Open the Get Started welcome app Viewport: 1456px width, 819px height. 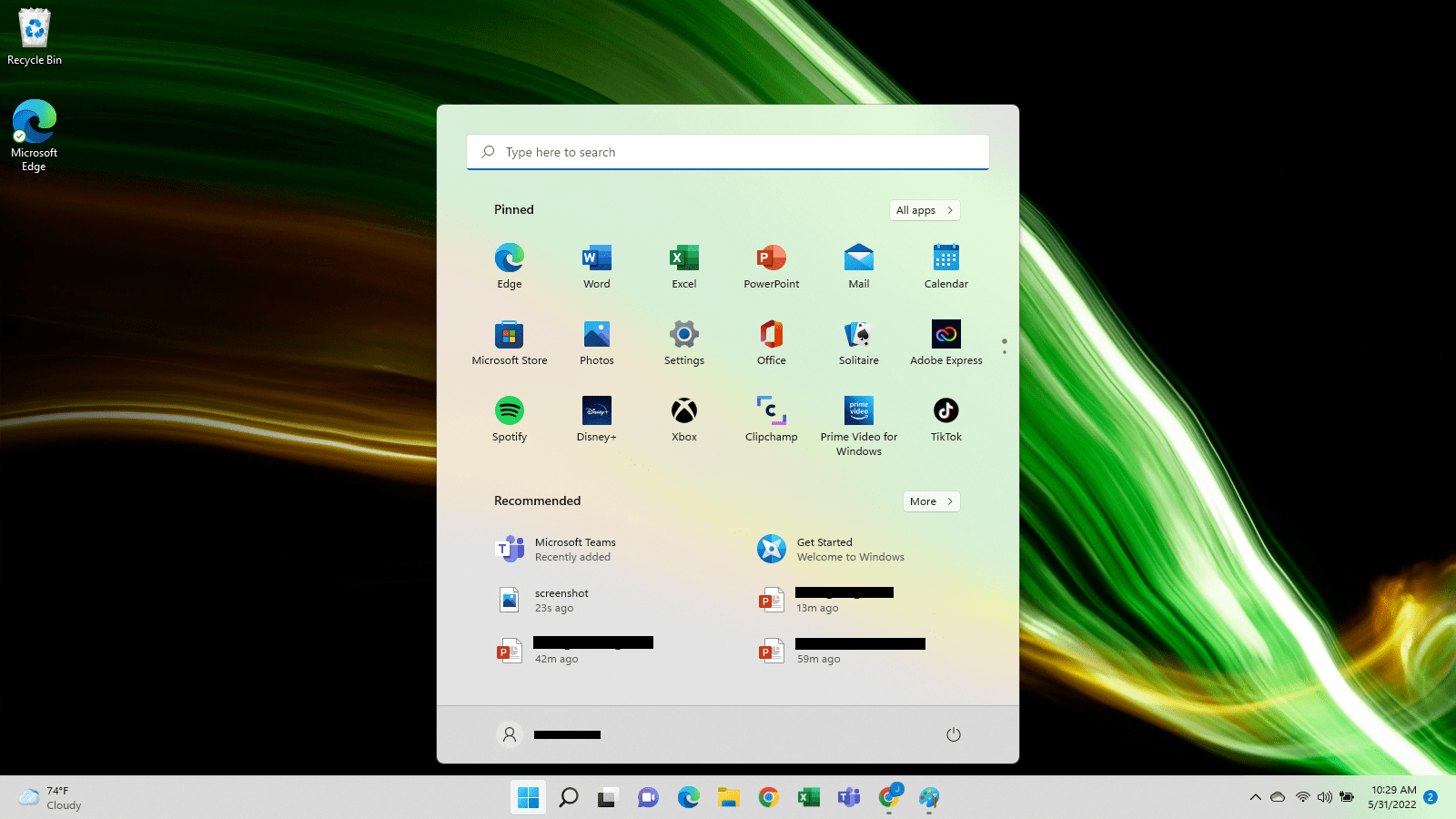[x=831, y=549]
